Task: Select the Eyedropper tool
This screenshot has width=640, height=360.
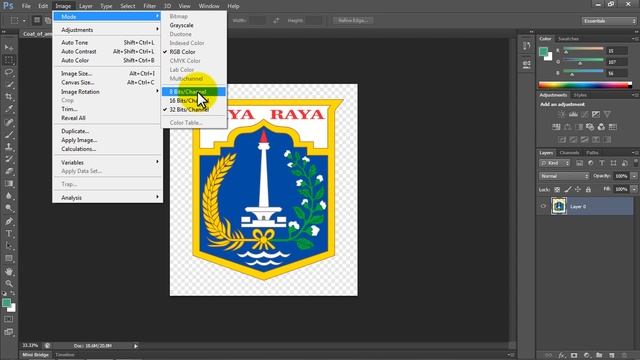Action: 9,109
